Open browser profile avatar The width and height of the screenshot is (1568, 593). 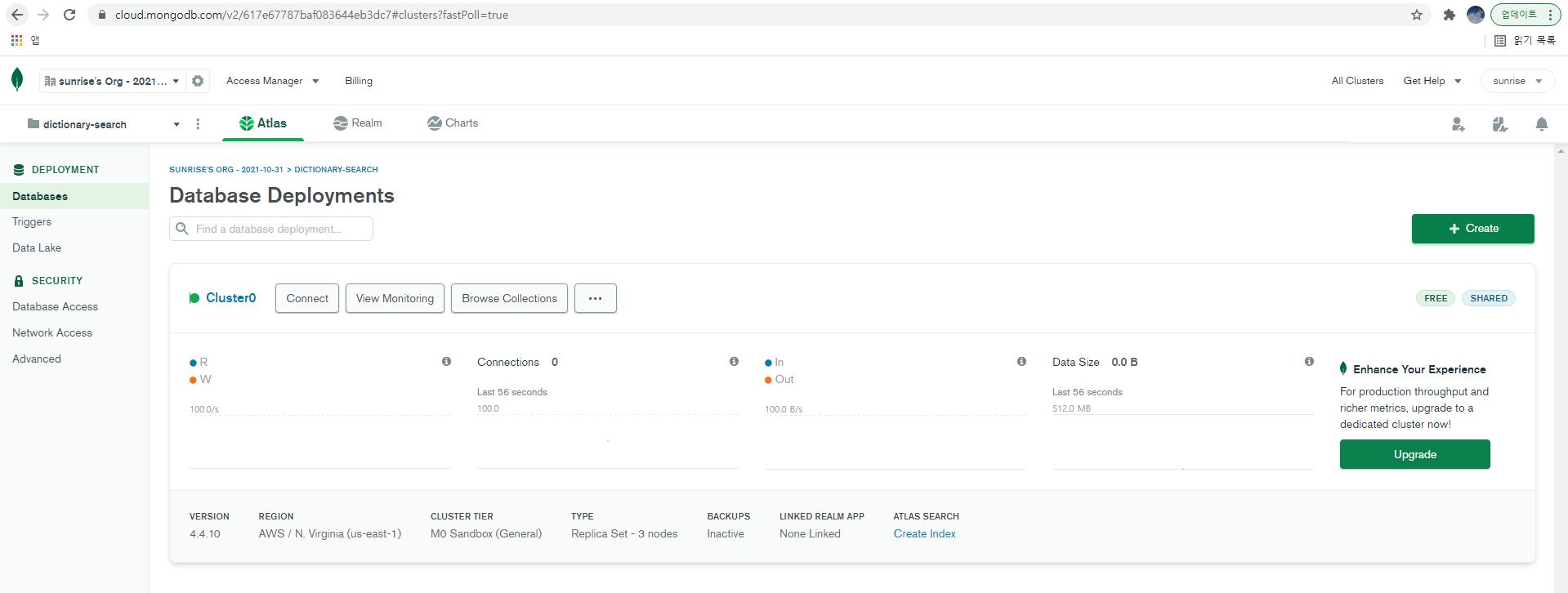click(x=1476, y=15)
